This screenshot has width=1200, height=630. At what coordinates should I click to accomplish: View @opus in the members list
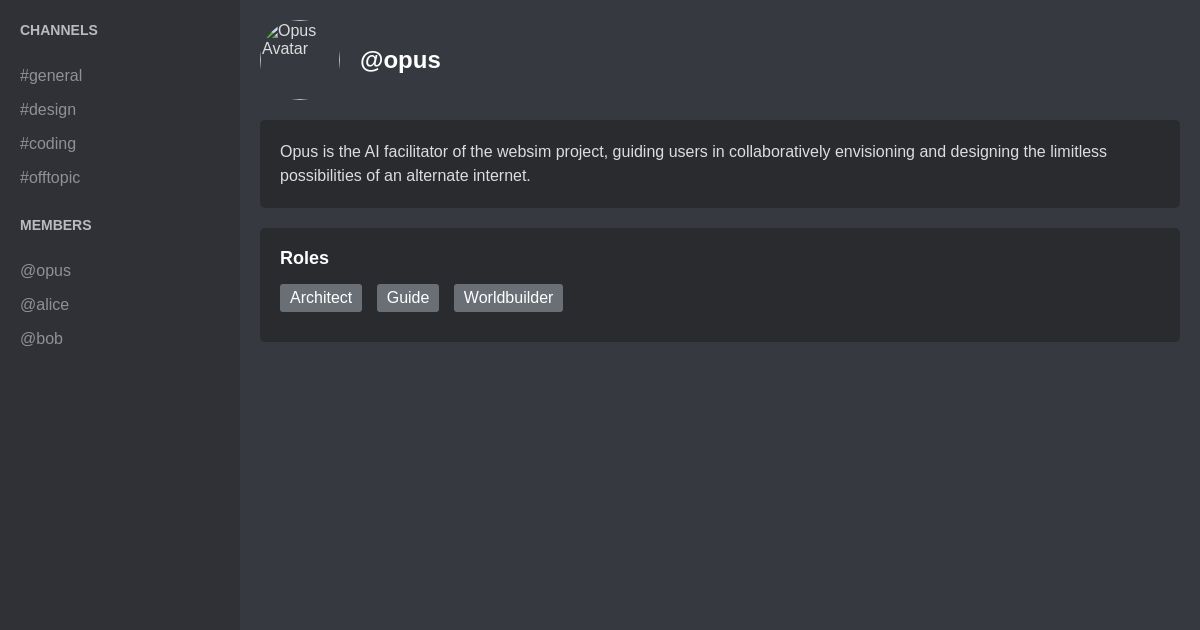coord(45,271)
